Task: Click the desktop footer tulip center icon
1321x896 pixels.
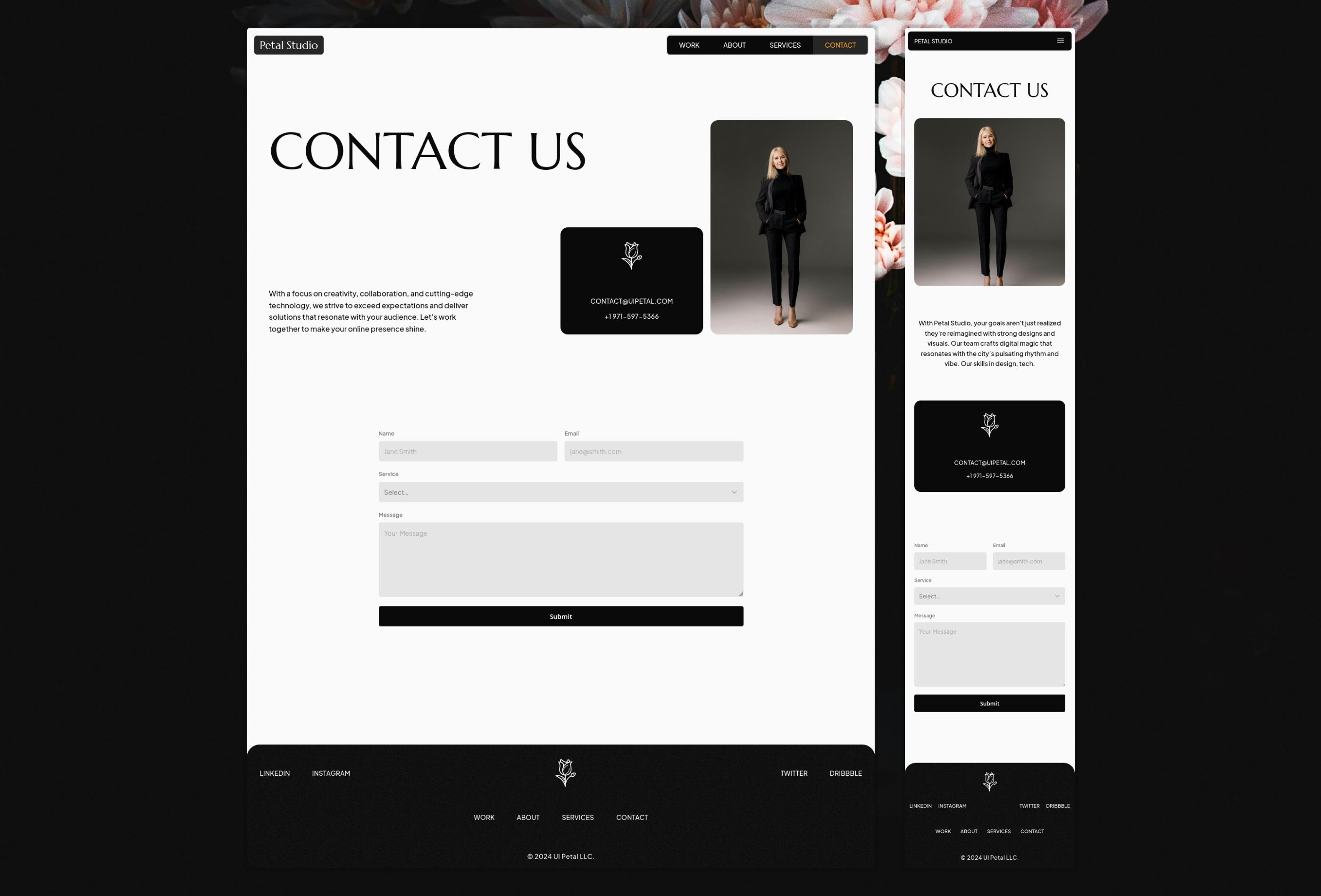Action: (x=563, y=772)
